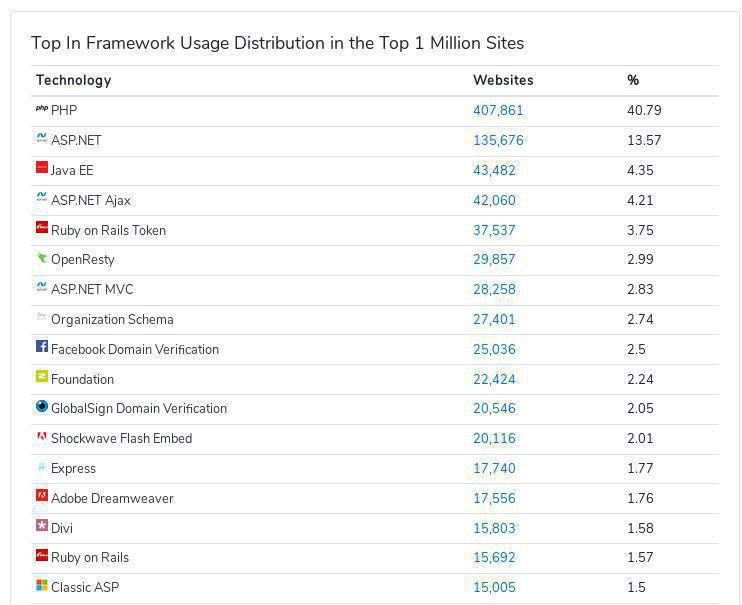Viewport: 742px width, 605px height.
Task: Open the 17,740 Express websites link
Action: [x=494, y=468]
